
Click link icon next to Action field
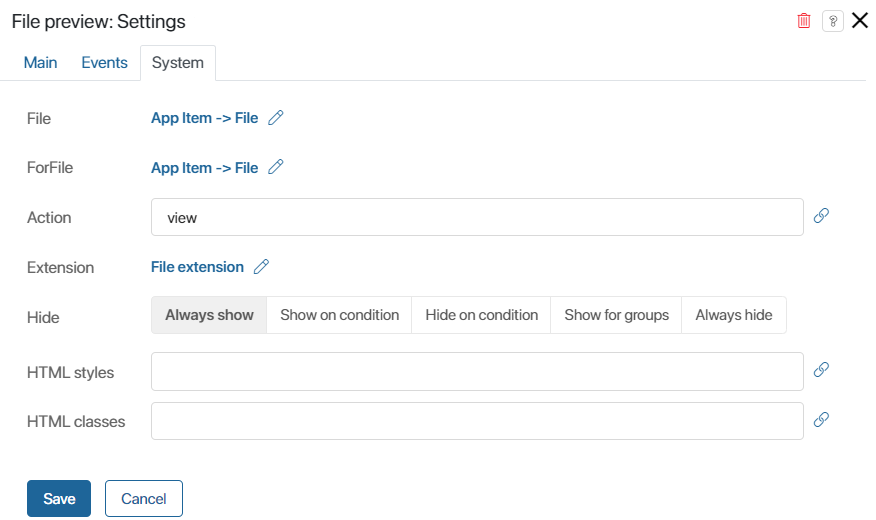[x=821, y=216]
